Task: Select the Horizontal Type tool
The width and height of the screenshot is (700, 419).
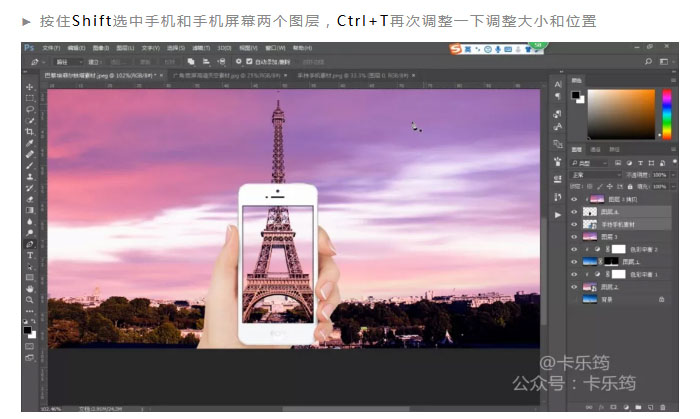Action: 29,254
